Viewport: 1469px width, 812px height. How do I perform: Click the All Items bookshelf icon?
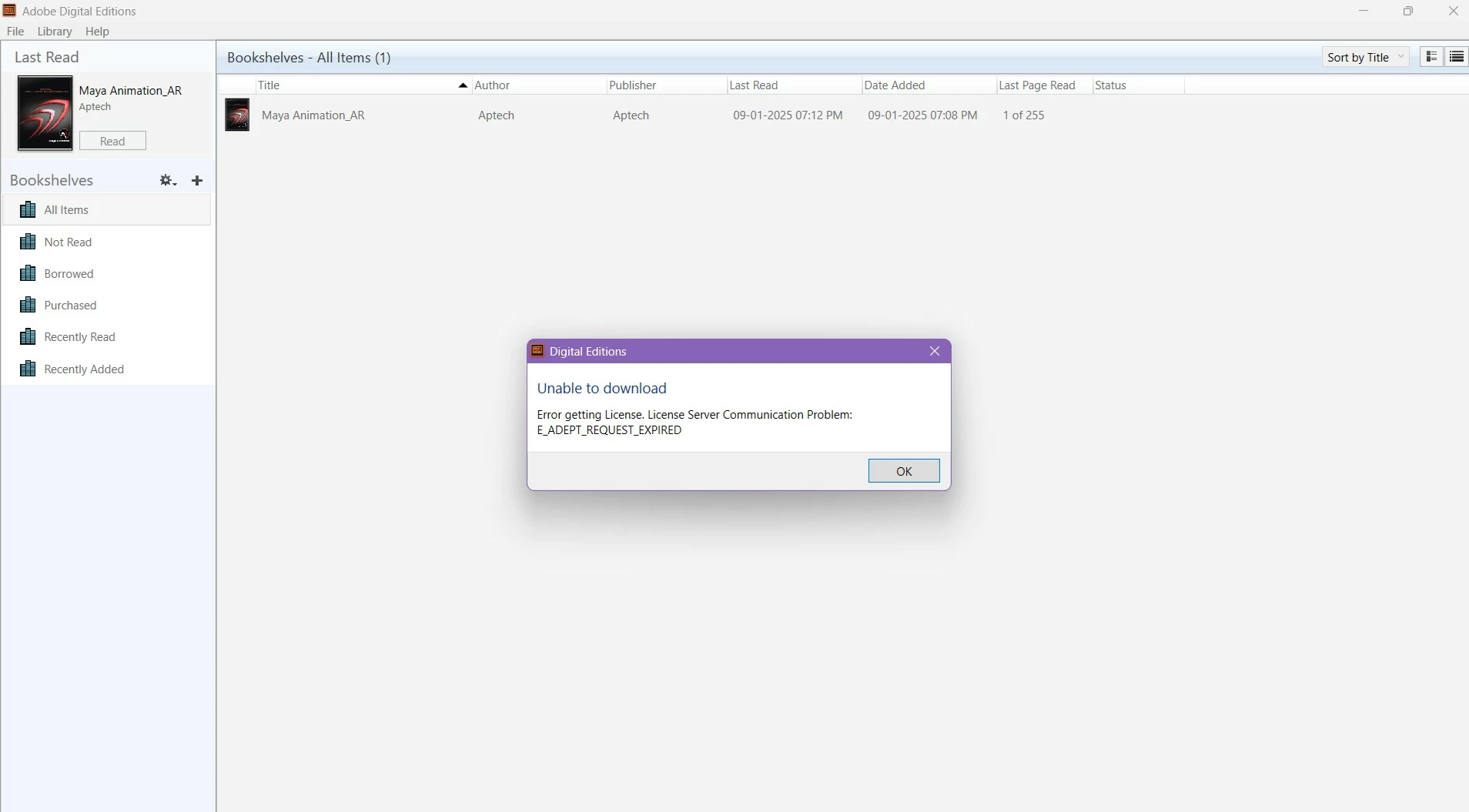[28, 209]
